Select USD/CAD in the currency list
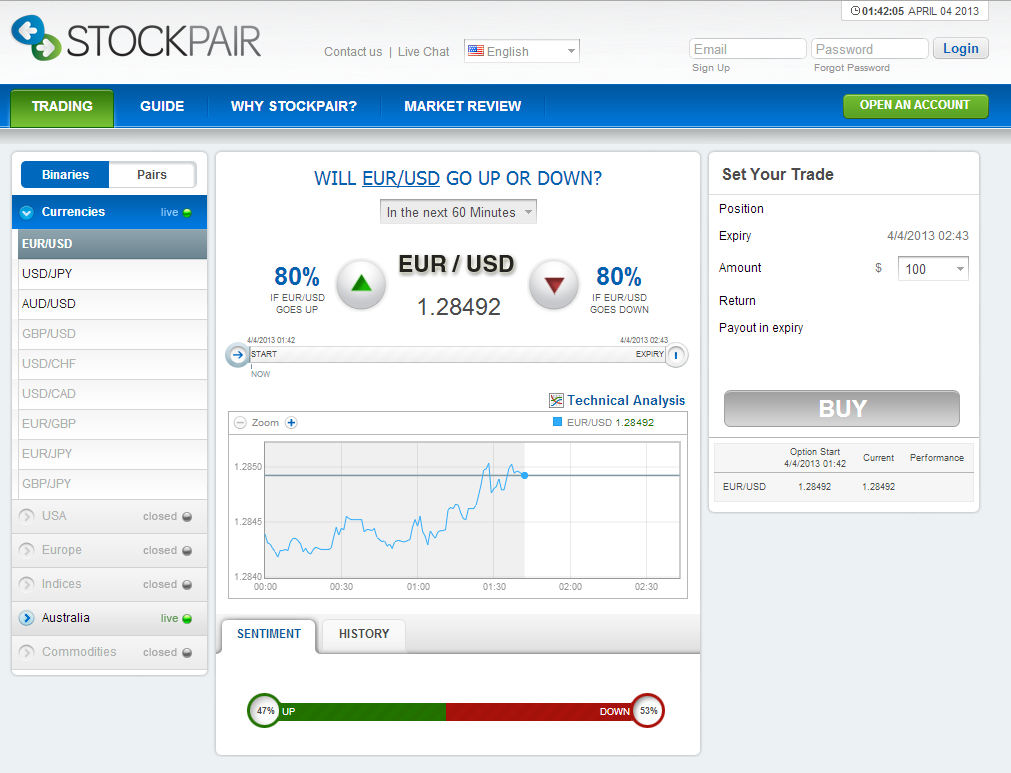1011x773 pixels. point(112,394)
